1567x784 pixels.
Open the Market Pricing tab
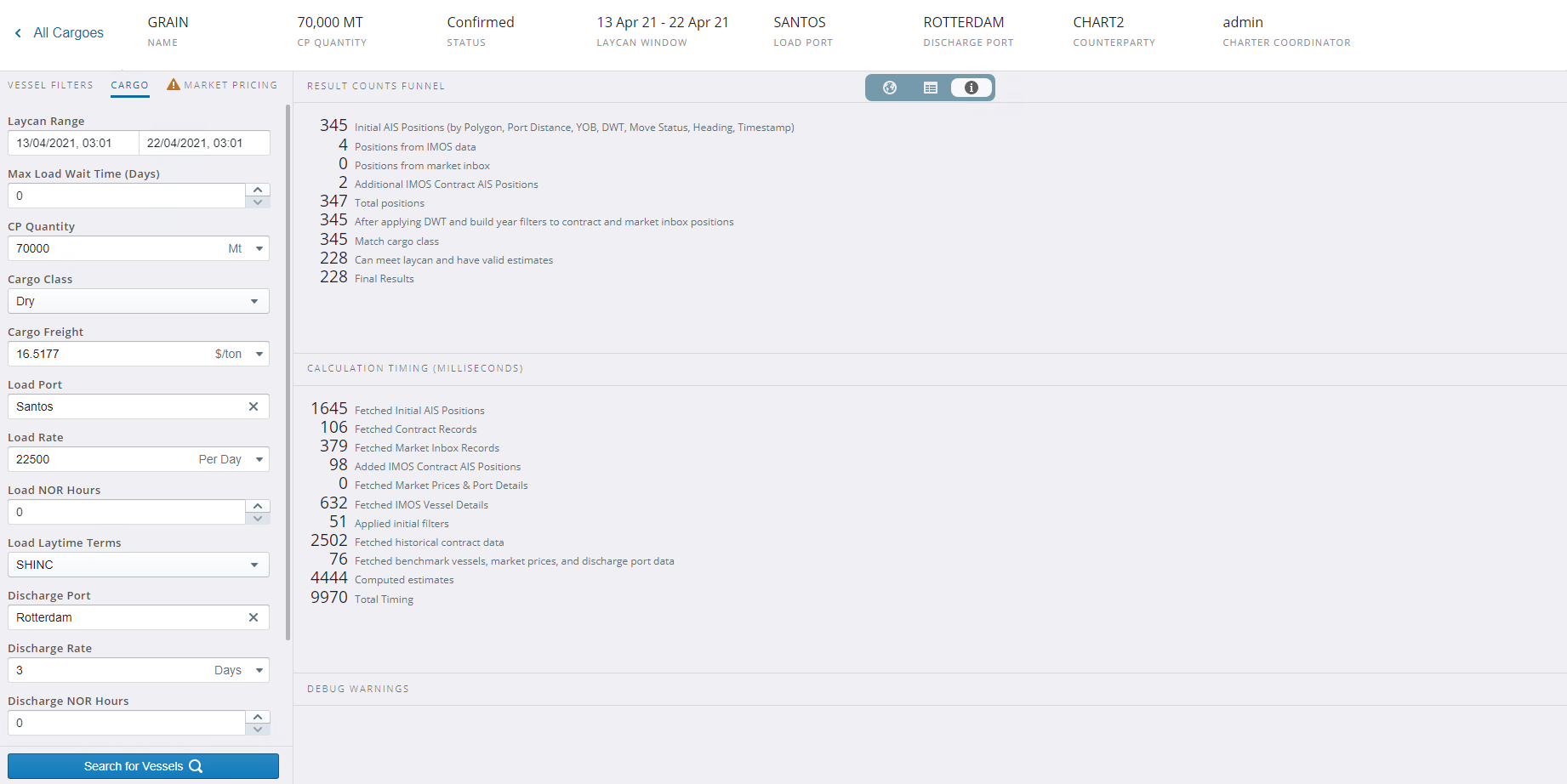pos(230,84)
